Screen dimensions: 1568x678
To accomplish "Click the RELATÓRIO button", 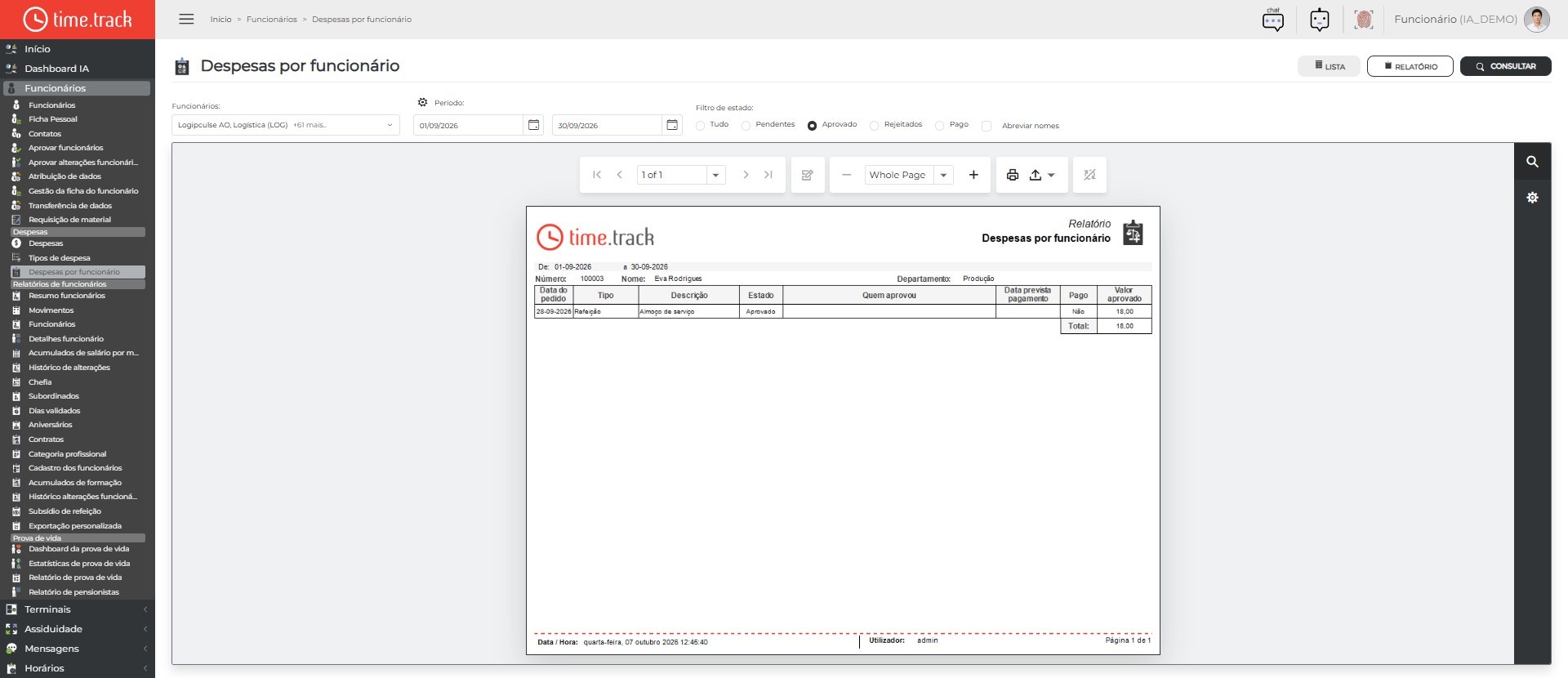I will click(1410, 66).
